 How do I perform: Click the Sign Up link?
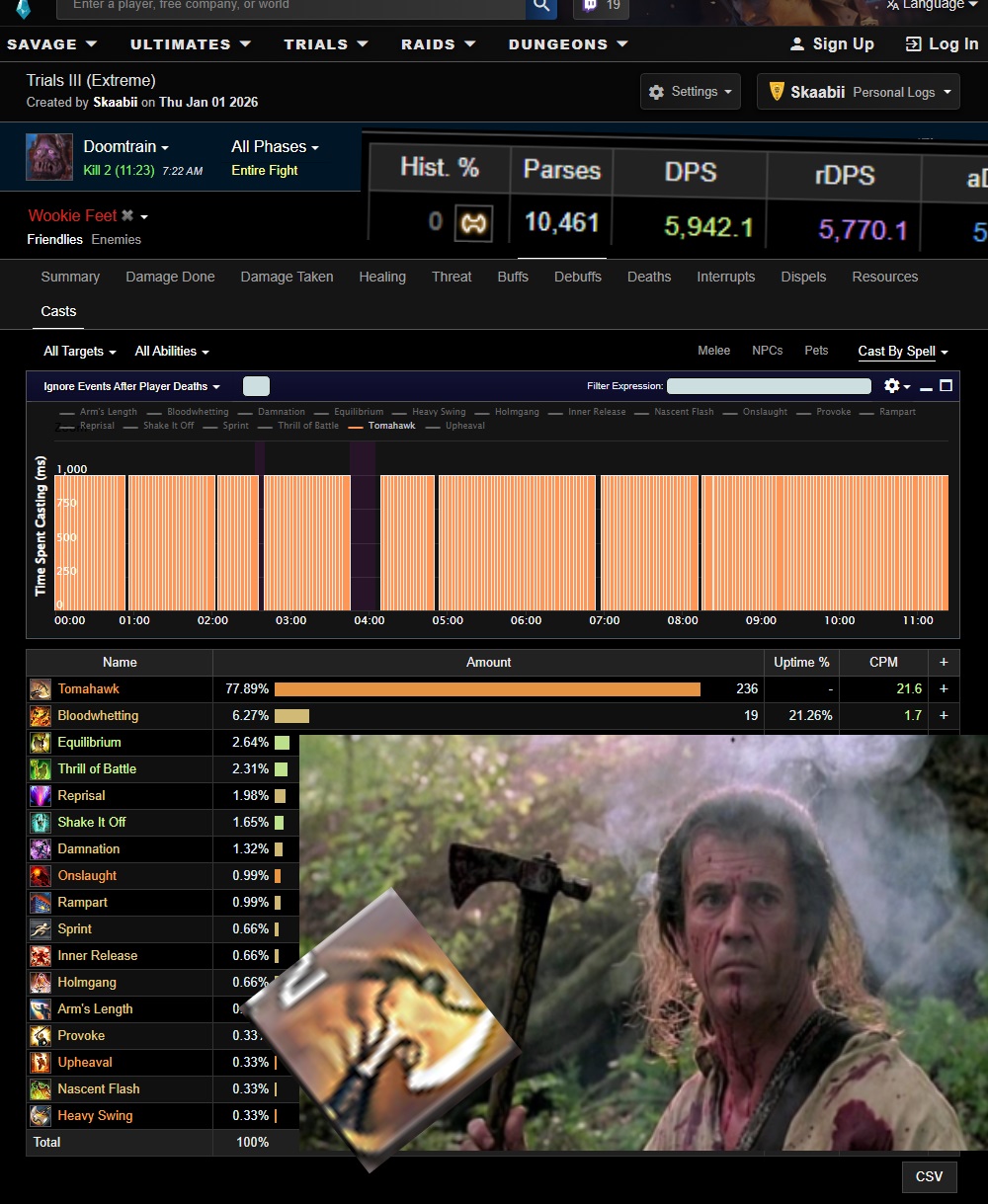pyautogui.click(x=832, y=44)
